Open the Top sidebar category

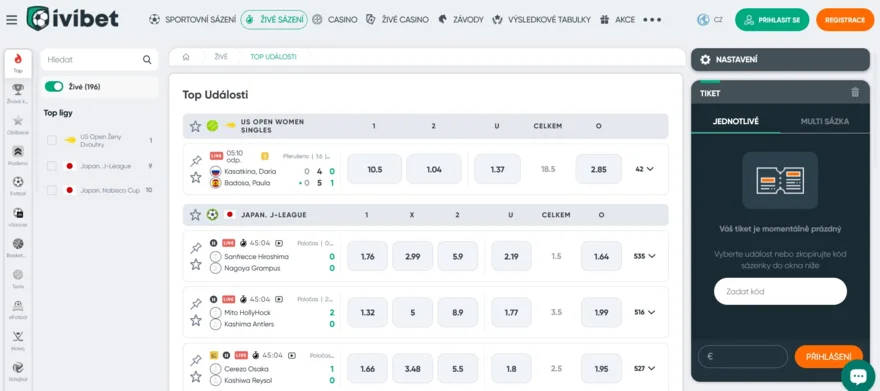click(x=18, y=64)
